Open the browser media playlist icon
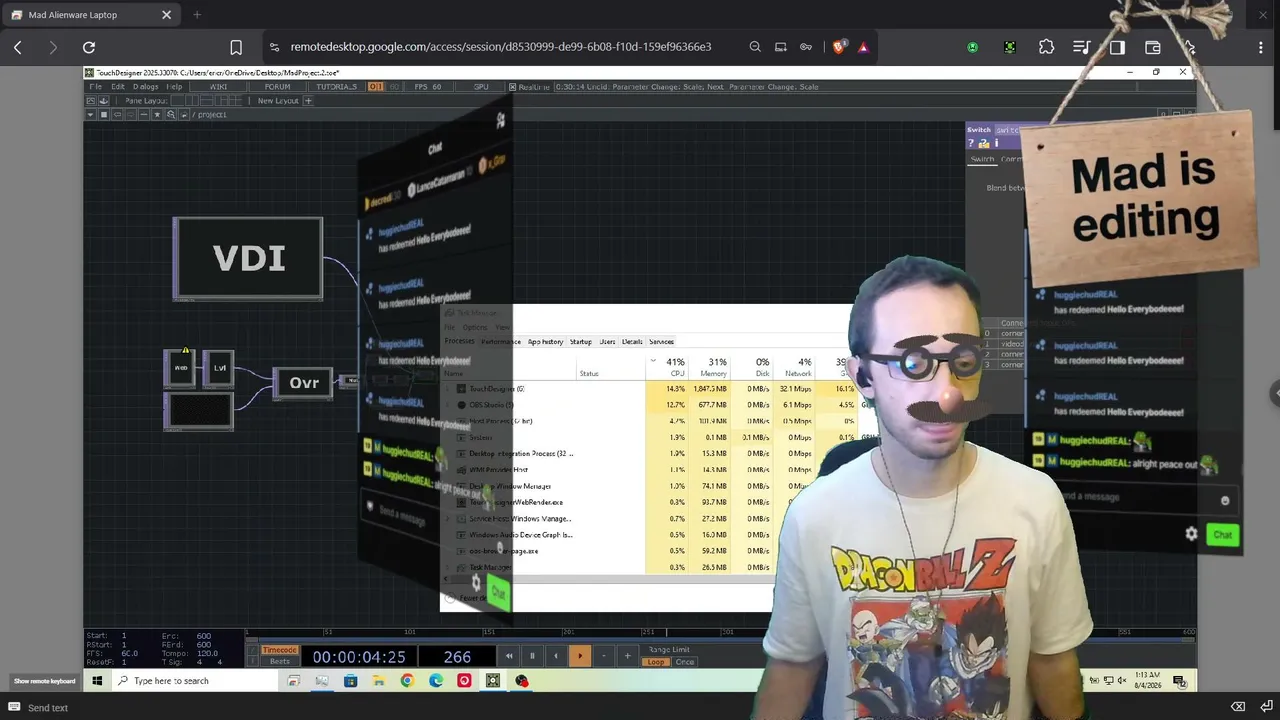The image size is (1280, 720). tap(1081, 47)
